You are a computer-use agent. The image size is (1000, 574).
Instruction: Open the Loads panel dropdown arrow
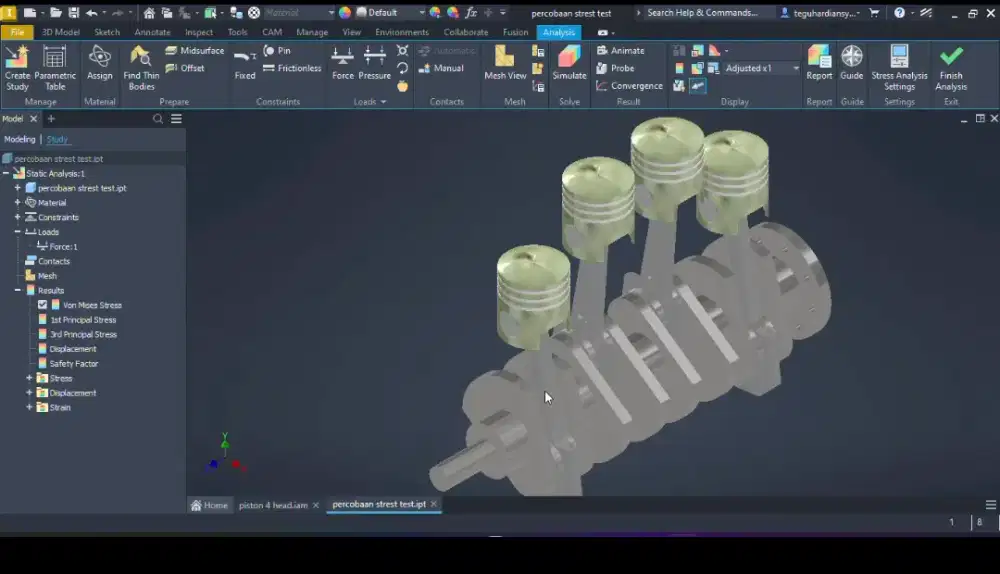pyautogui.click(x=383, y=102)
